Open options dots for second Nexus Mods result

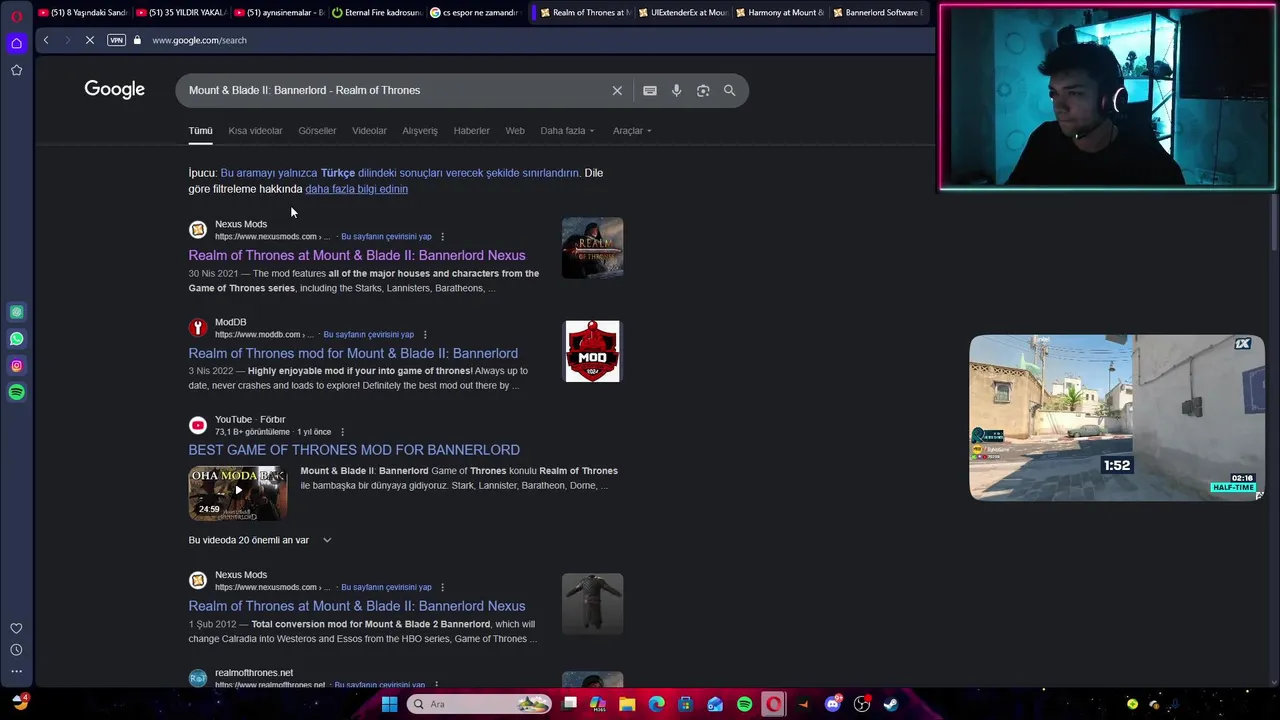[442, 588]
